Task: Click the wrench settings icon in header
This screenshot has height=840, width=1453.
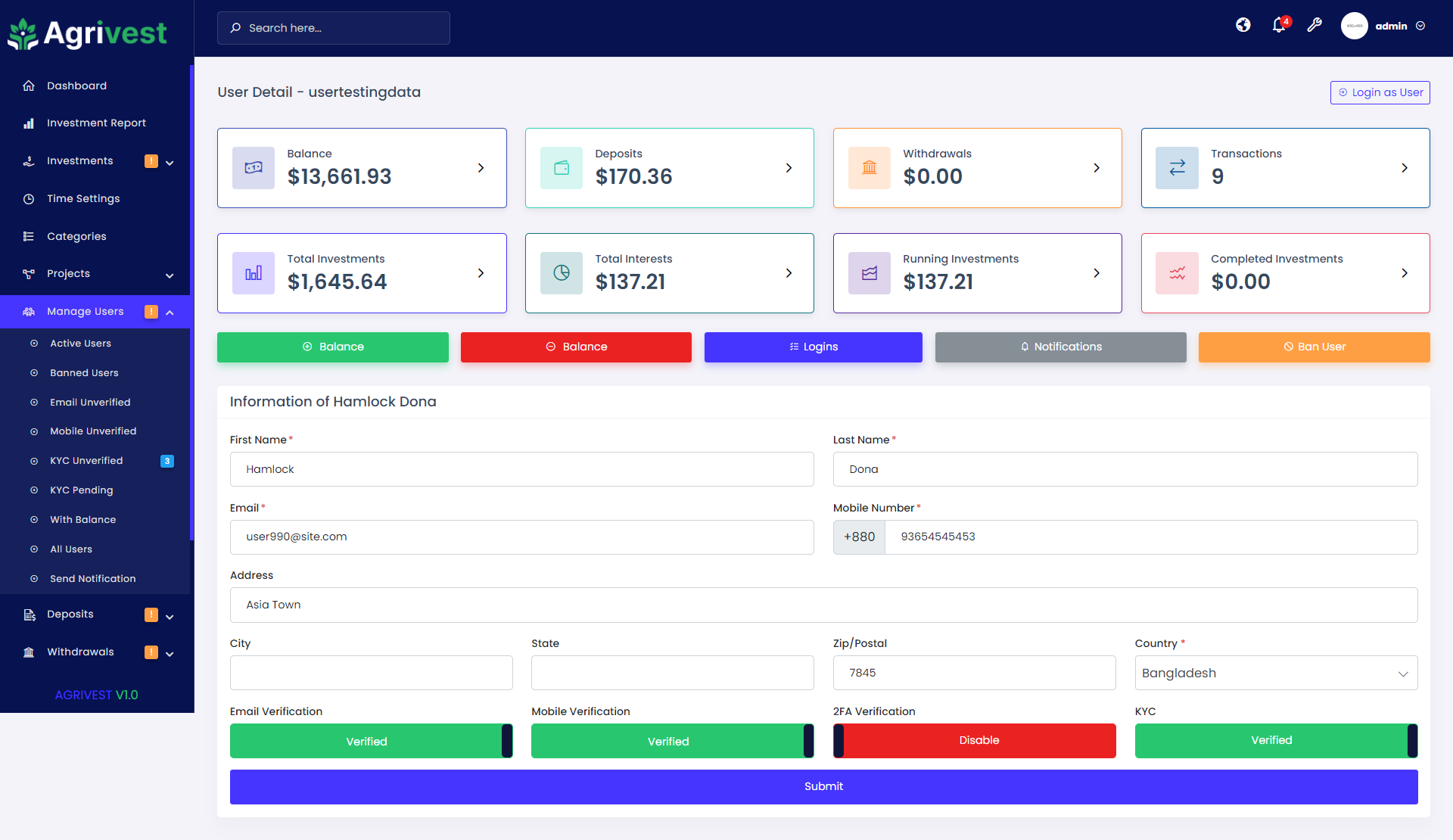Action: point(1315,25)
